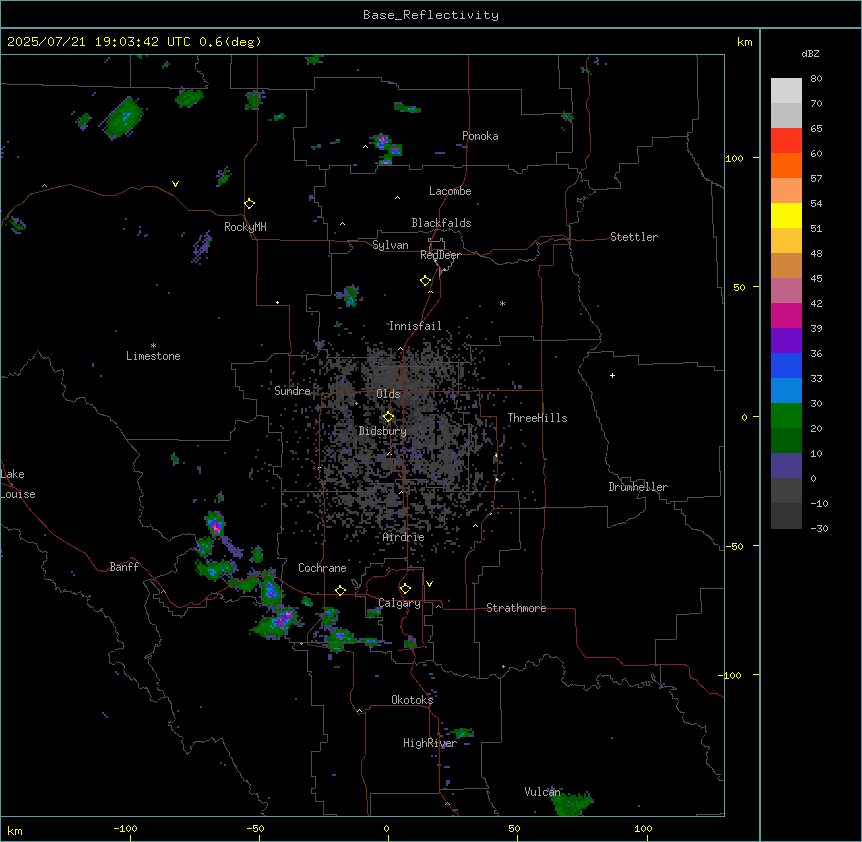This screenshot has width=862, height=842.
Task: Click the Olds label
Action: (388, 394)
